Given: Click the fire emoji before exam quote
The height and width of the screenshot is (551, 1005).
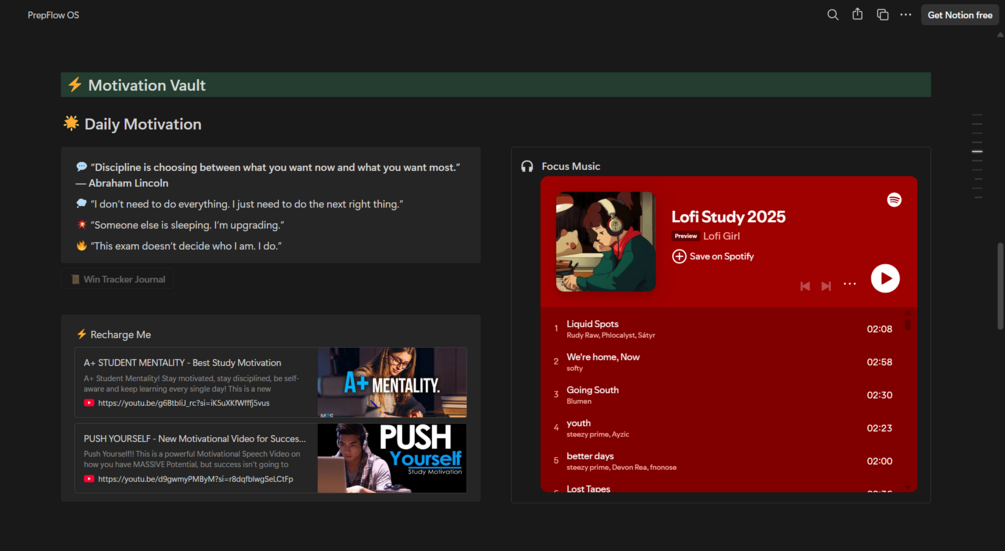Looking at the screenshot, I should coord(81,245).
